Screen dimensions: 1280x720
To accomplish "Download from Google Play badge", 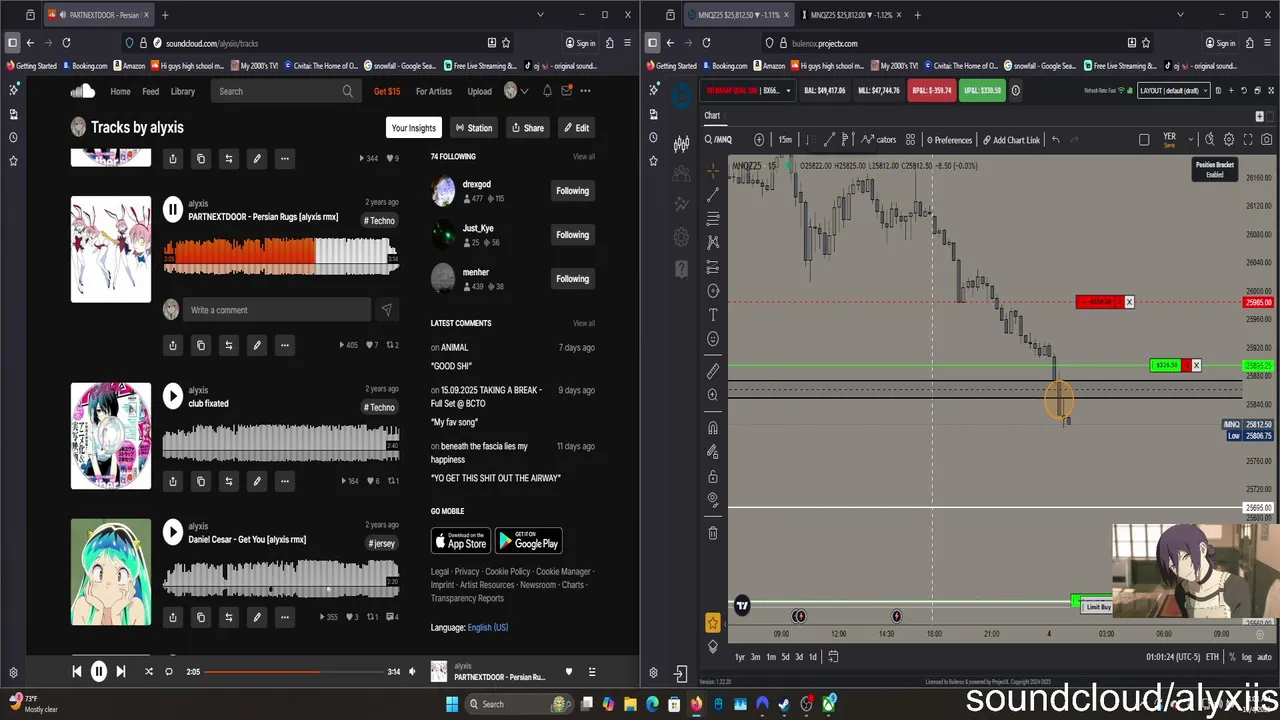I will [x=529, y=541].
